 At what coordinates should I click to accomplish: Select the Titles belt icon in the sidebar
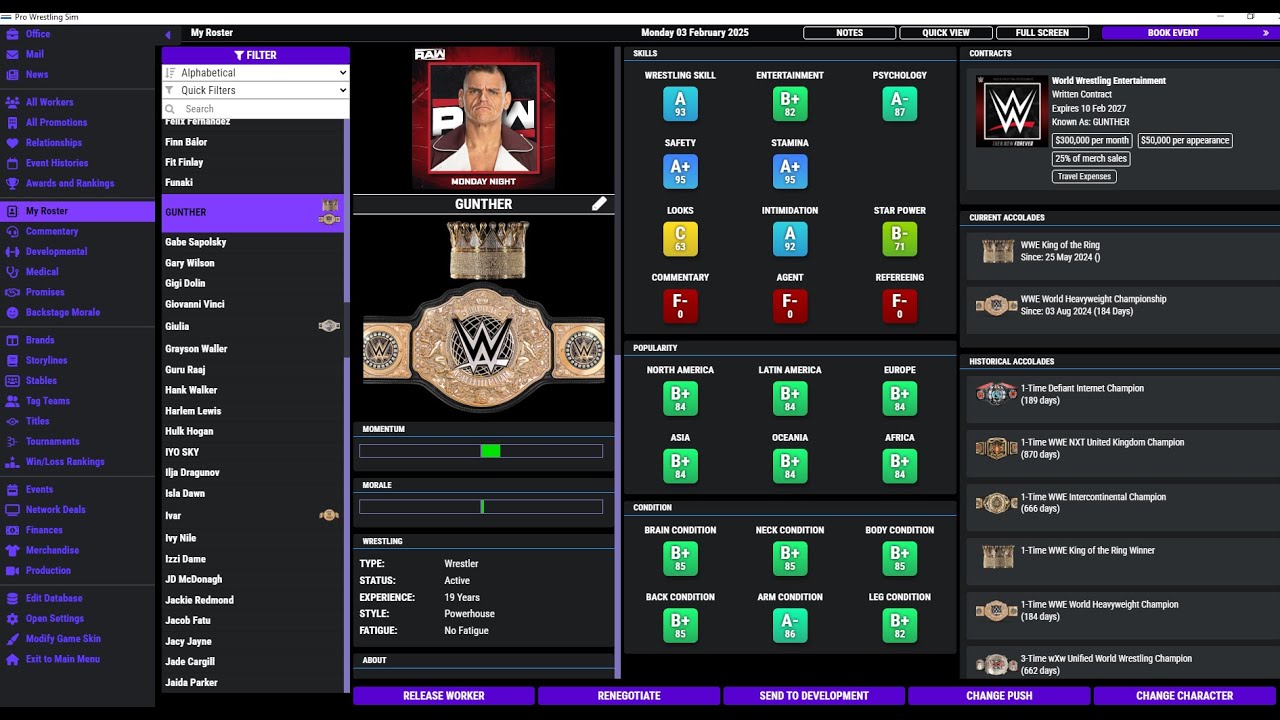coord(12,421)
